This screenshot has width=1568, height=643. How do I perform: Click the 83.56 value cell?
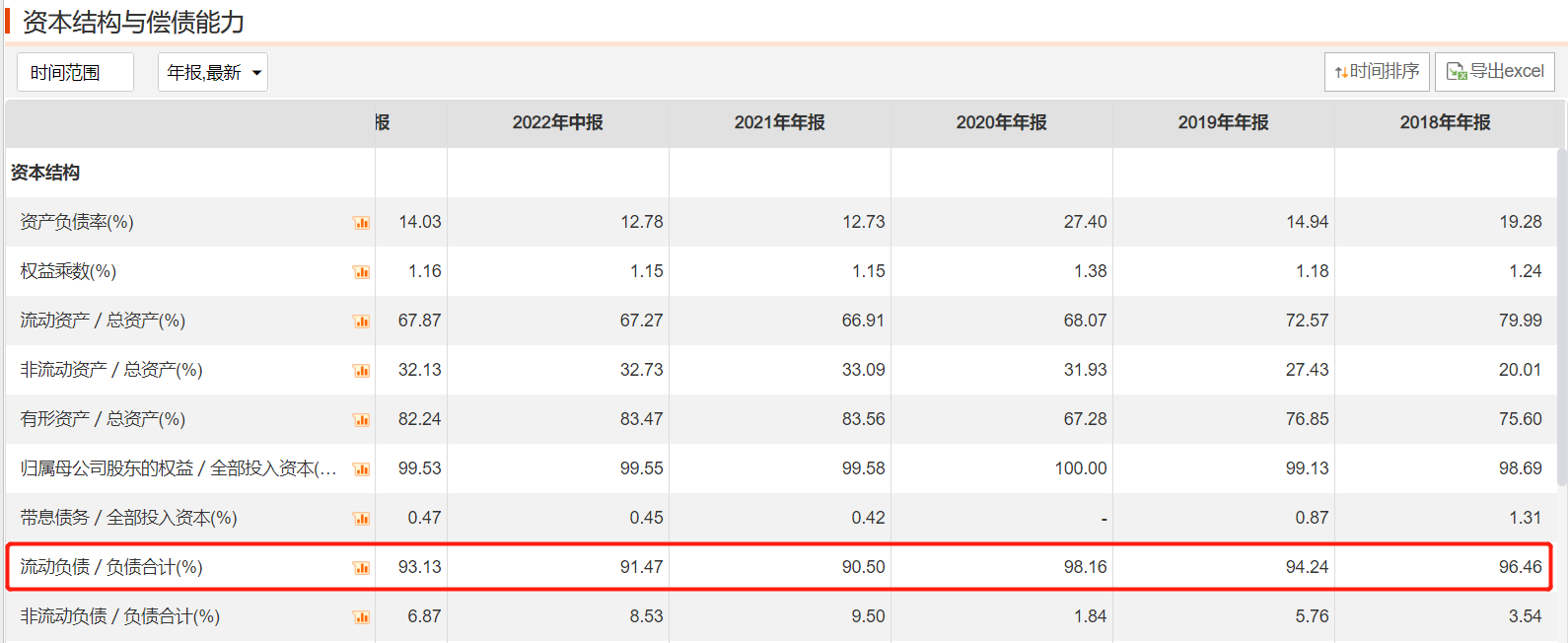point(863,419)
